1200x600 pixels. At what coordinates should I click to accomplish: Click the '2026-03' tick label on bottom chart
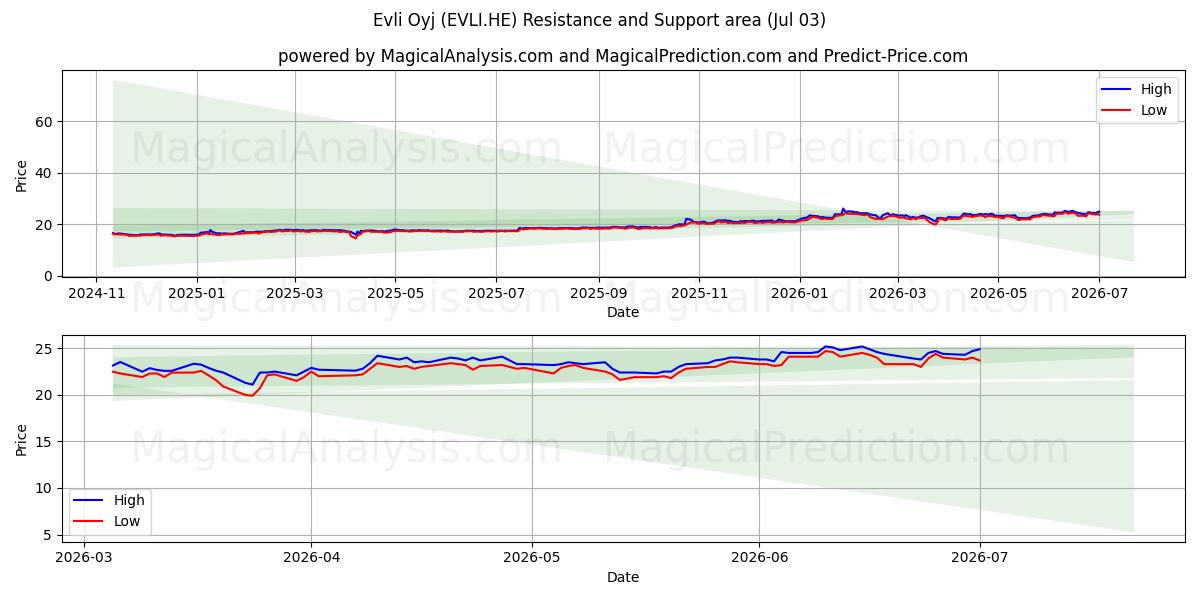(x=83, y=558)
